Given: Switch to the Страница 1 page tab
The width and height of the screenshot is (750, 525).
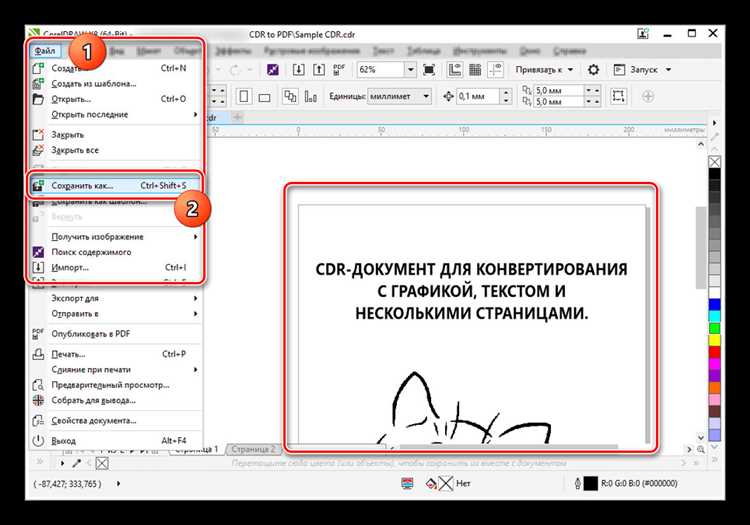Looking at the screenshot, I should [196, 449].
